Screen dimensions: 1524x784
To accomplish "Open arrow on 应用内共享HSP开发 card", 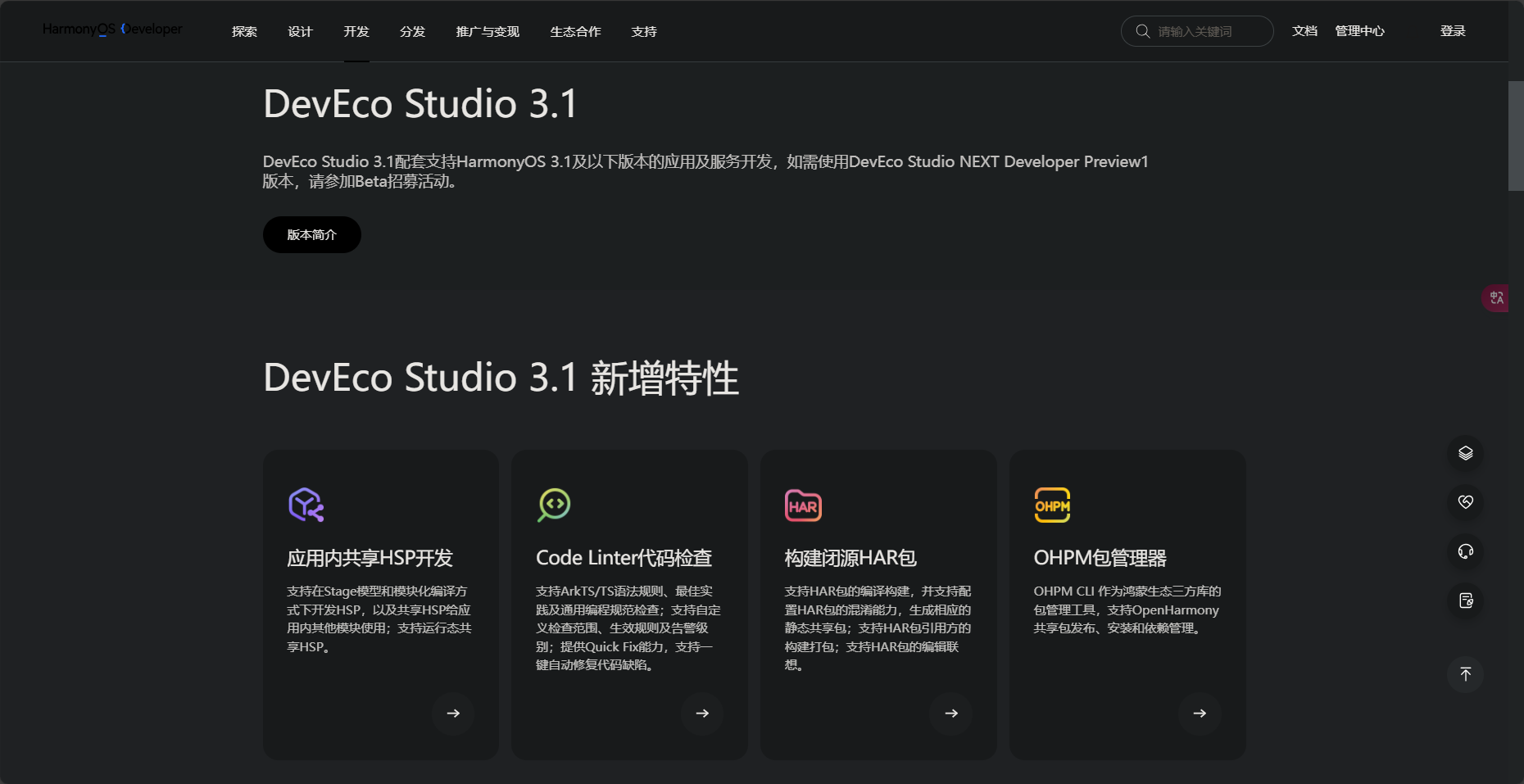I will click(453, 714).
